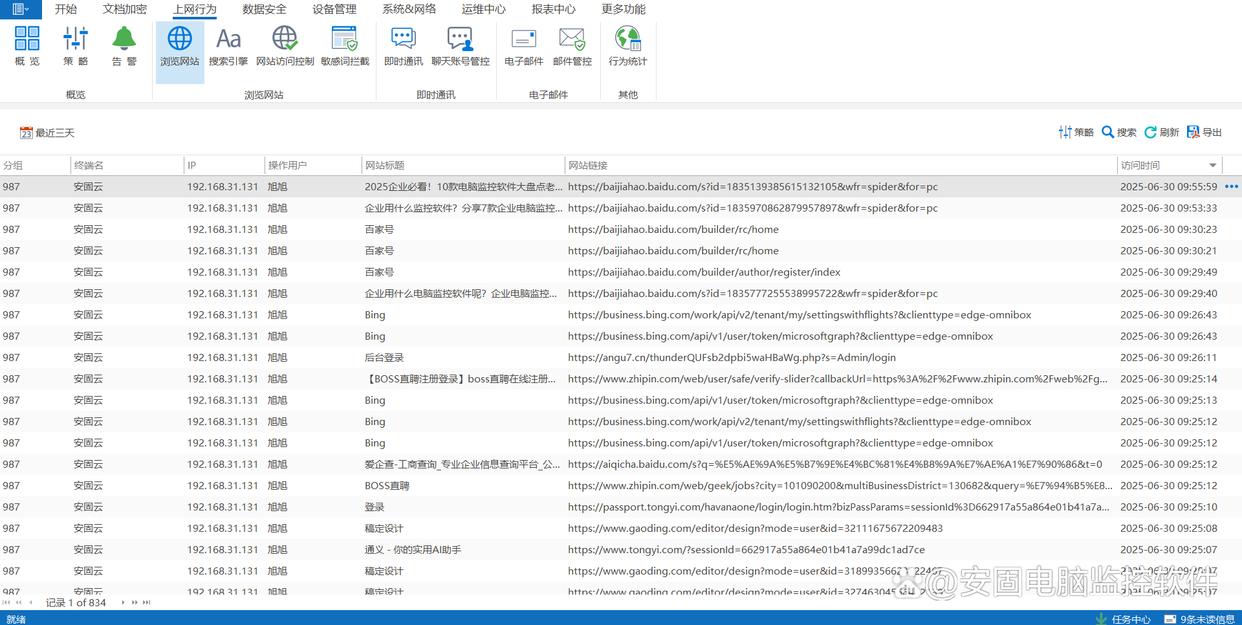The width and height of the screenshot is (1242, 625).
Task: Open the 运维中心 tab
Action: click(x=483, y=9)
